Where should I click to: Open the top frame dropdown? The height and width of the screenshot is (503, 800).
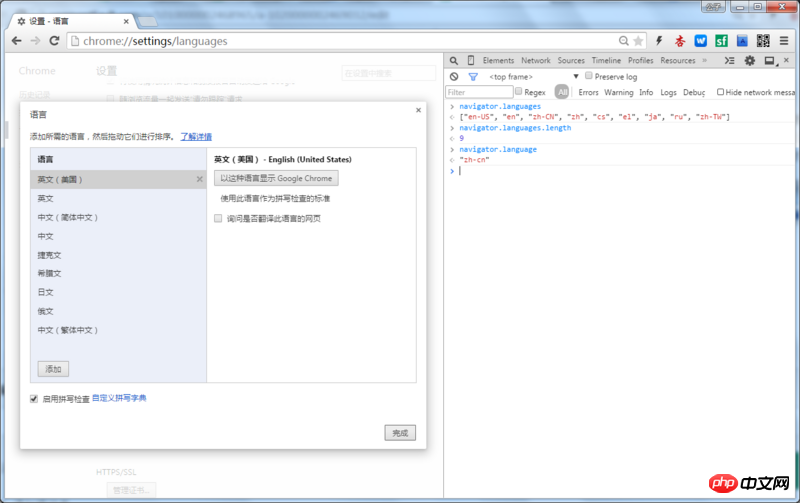534,77
